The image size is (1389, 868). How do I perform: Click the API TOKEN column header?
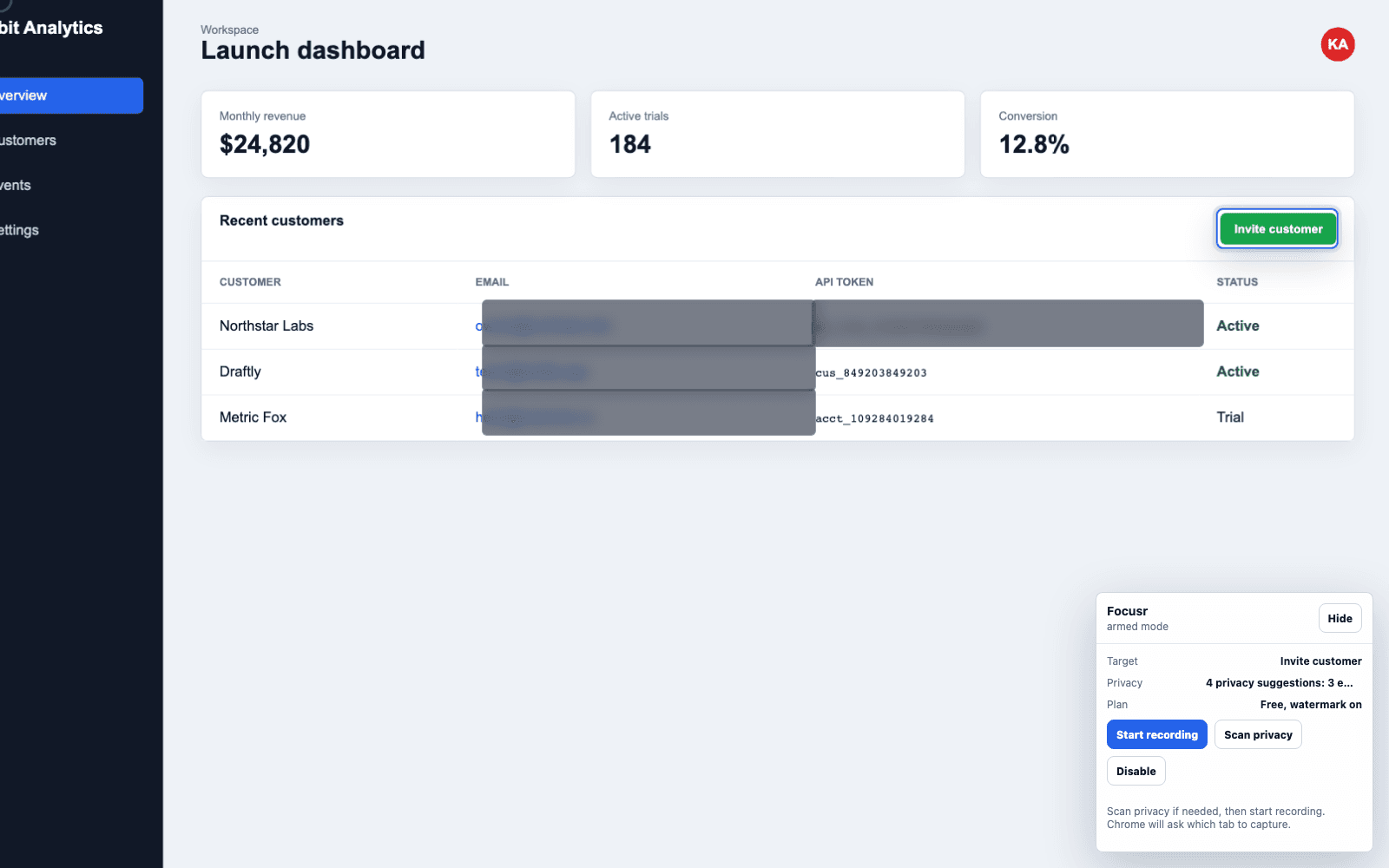coord(844,282)
